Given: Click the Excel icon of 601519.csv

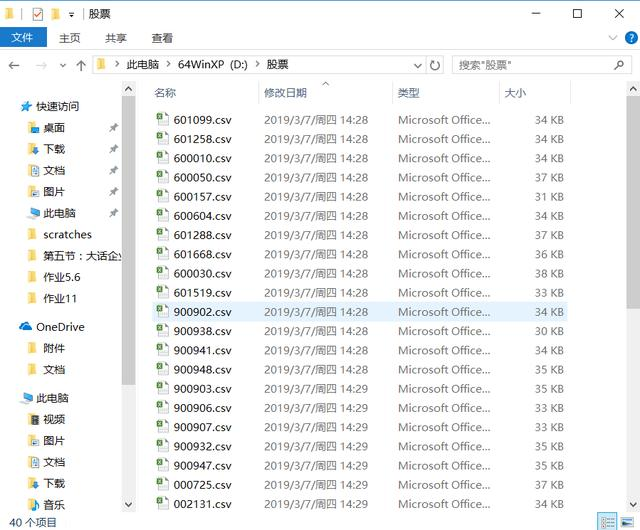Looking at the screenshot, I should pos(162,292).
